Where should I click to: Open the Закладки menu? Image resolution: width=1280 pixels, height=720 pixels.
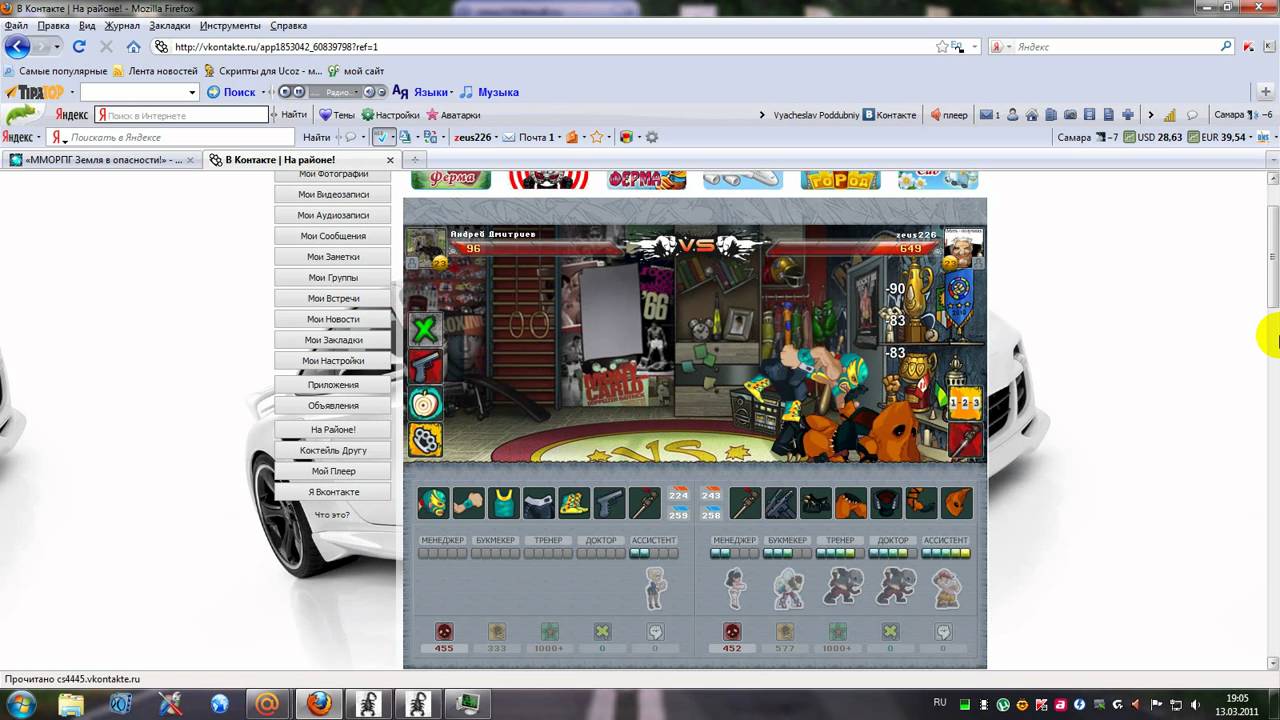[x=170, y=25]
